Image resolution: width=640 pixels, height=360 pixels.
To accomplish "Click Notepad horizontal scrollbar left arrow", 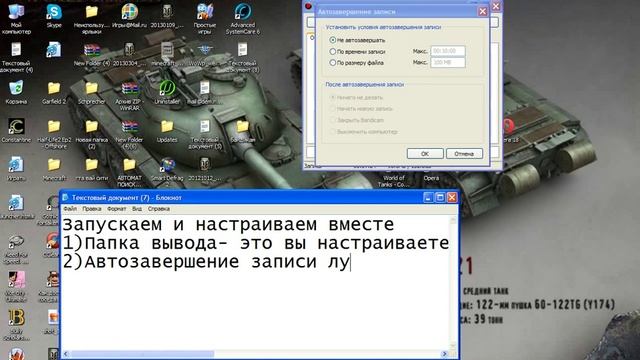I will pos(66,354).
